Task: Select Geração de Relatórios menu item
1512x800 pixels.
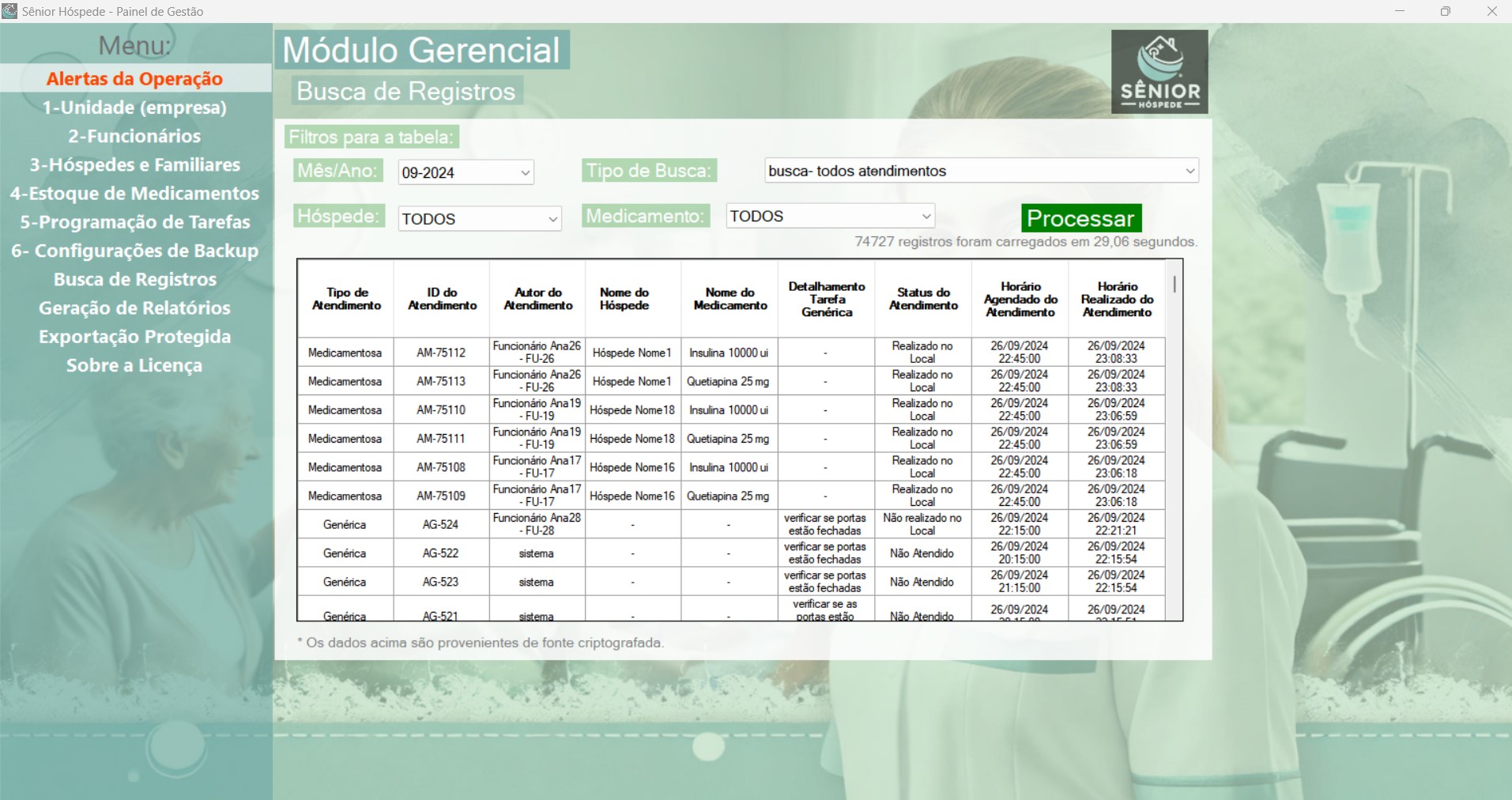Action: pyautogui.click(x=134, y=308)
